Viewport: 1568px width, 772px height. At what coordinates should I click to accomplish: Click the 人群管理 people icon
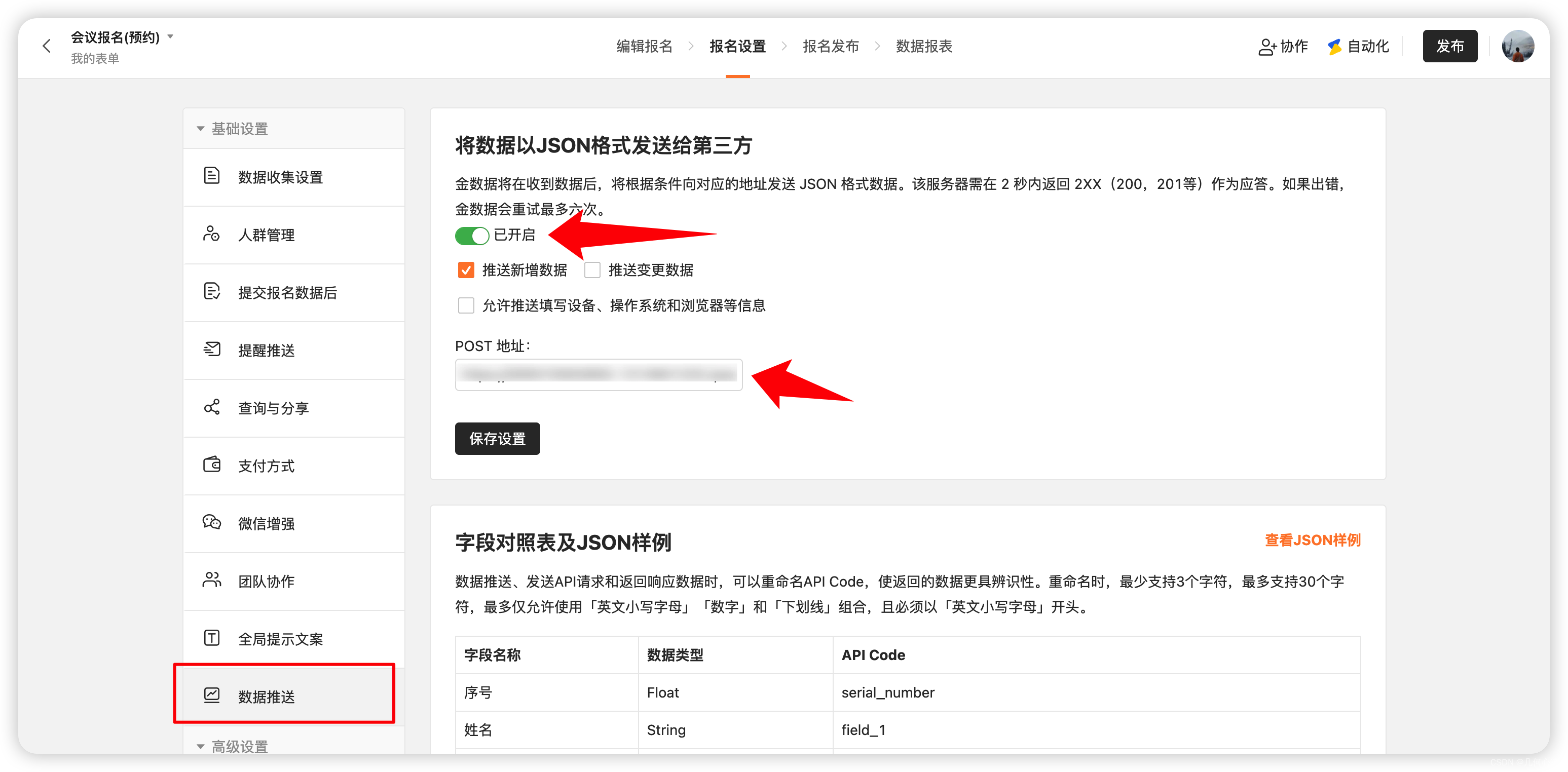[211, 234]
